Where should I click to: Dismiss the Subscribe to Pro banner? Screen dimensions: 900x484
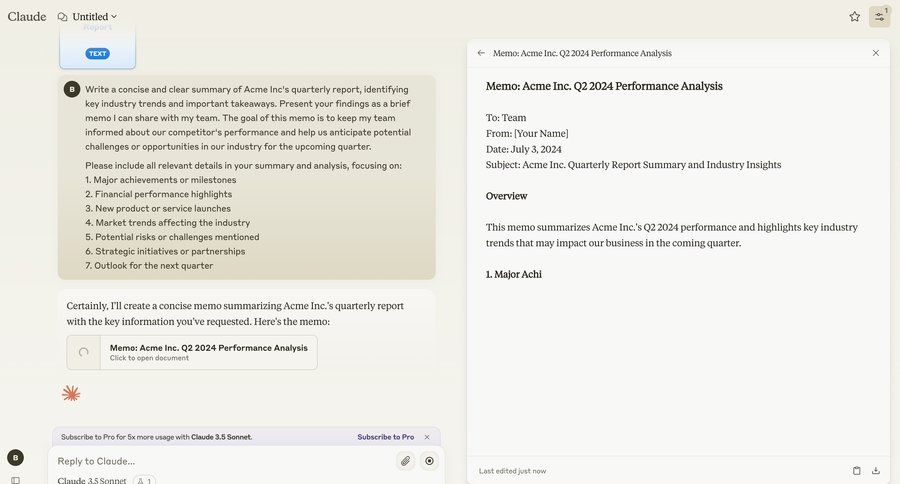[427, 437]
